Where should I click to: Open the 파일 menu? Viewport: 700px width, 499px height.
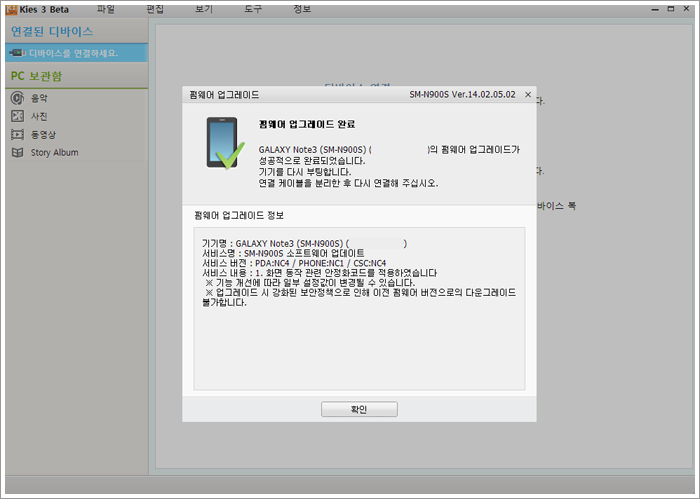[x=106, y=9]
